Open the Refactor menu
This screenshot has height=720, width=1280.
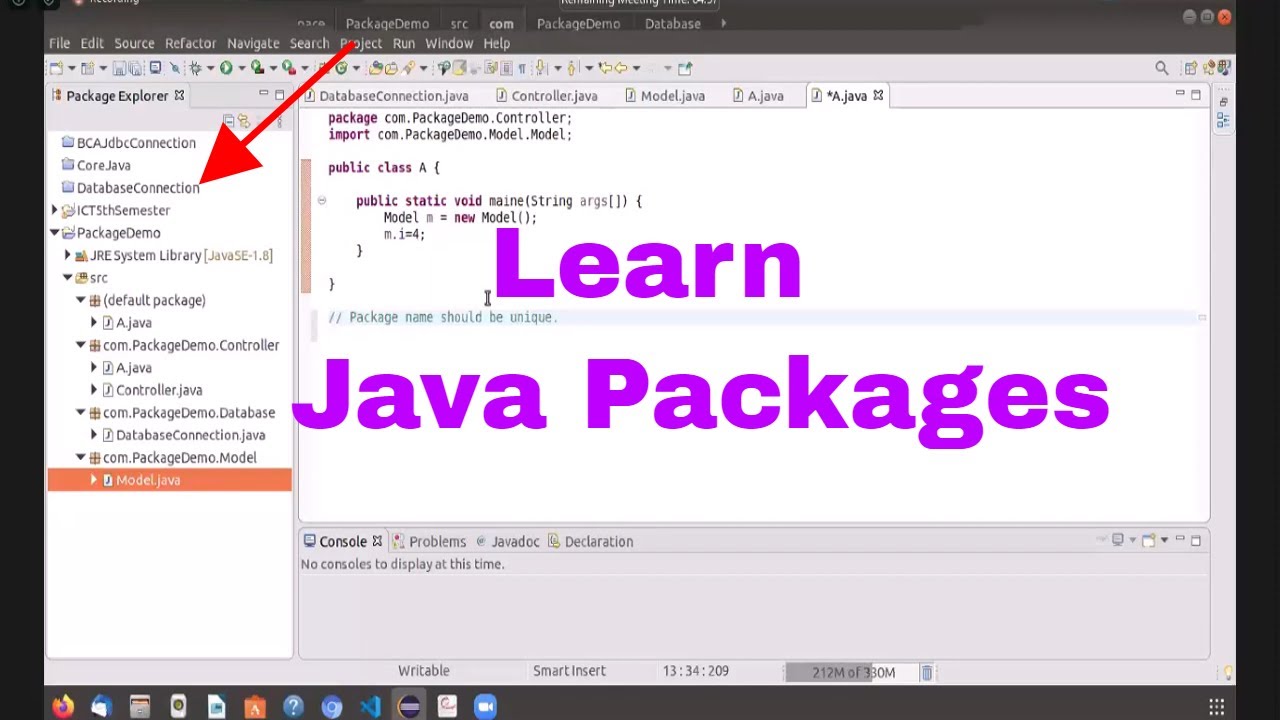point(190,43)
